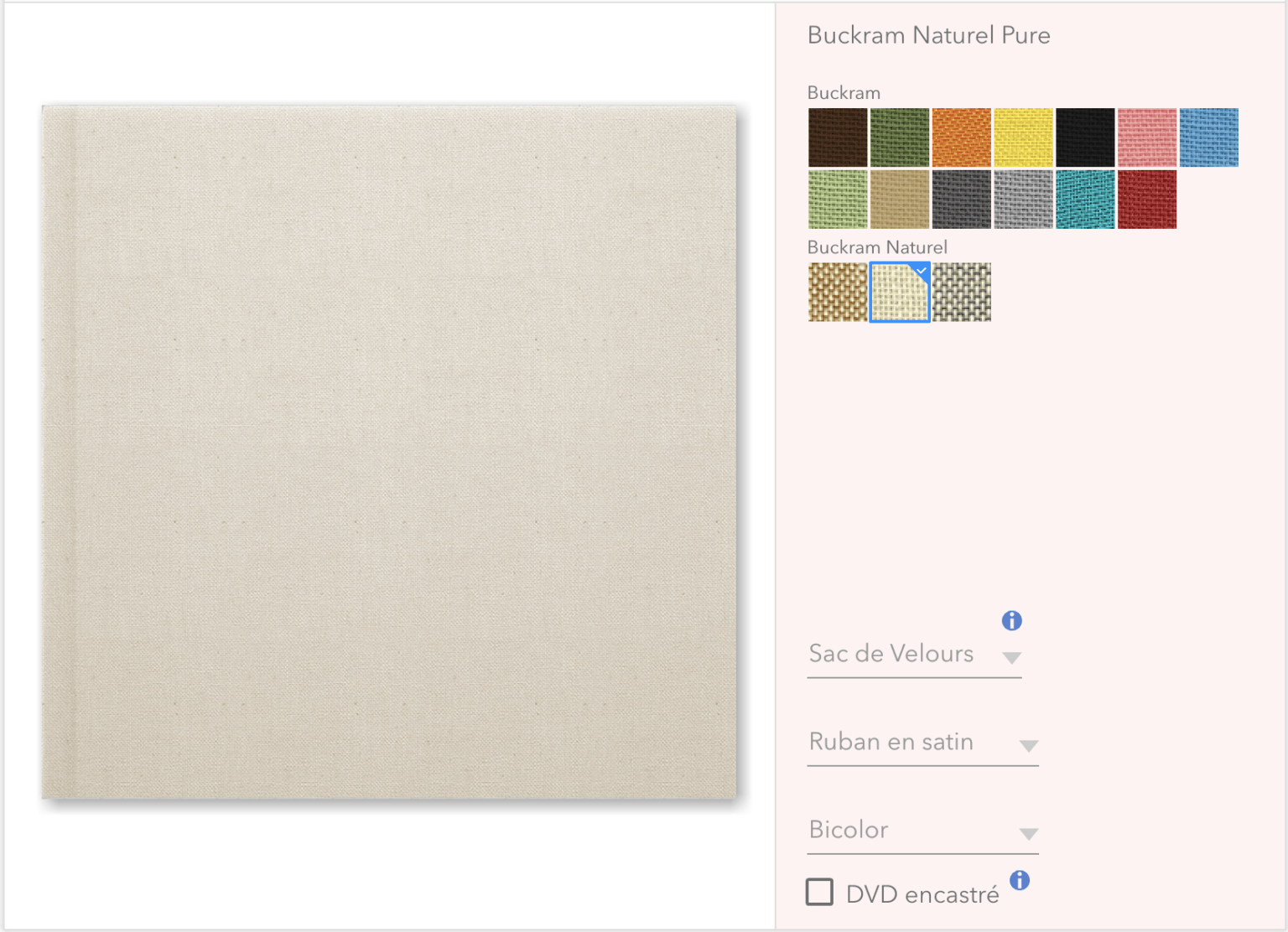1288x932 pixels.
Task: Open the Sac de Velours dropdown
Action: click(914, 655)
